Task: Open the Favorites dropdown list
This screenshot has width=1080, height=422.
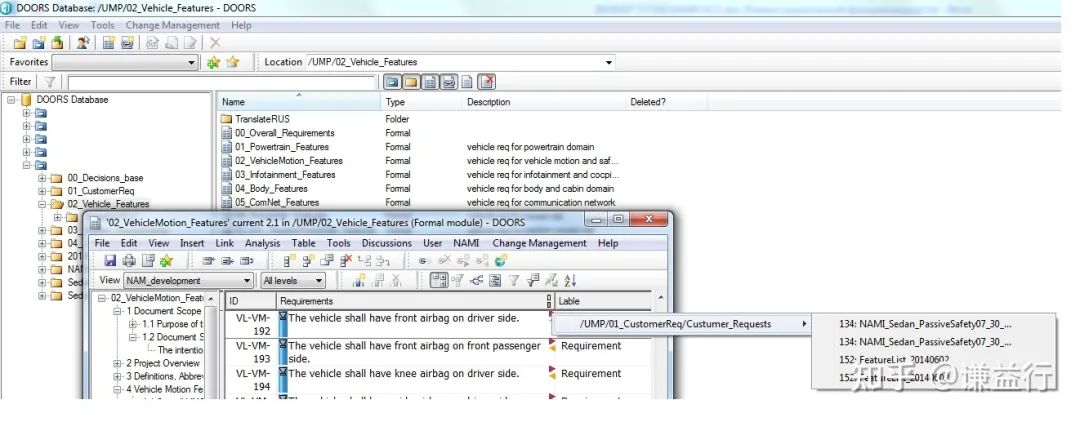Action: tap(193, 62)
